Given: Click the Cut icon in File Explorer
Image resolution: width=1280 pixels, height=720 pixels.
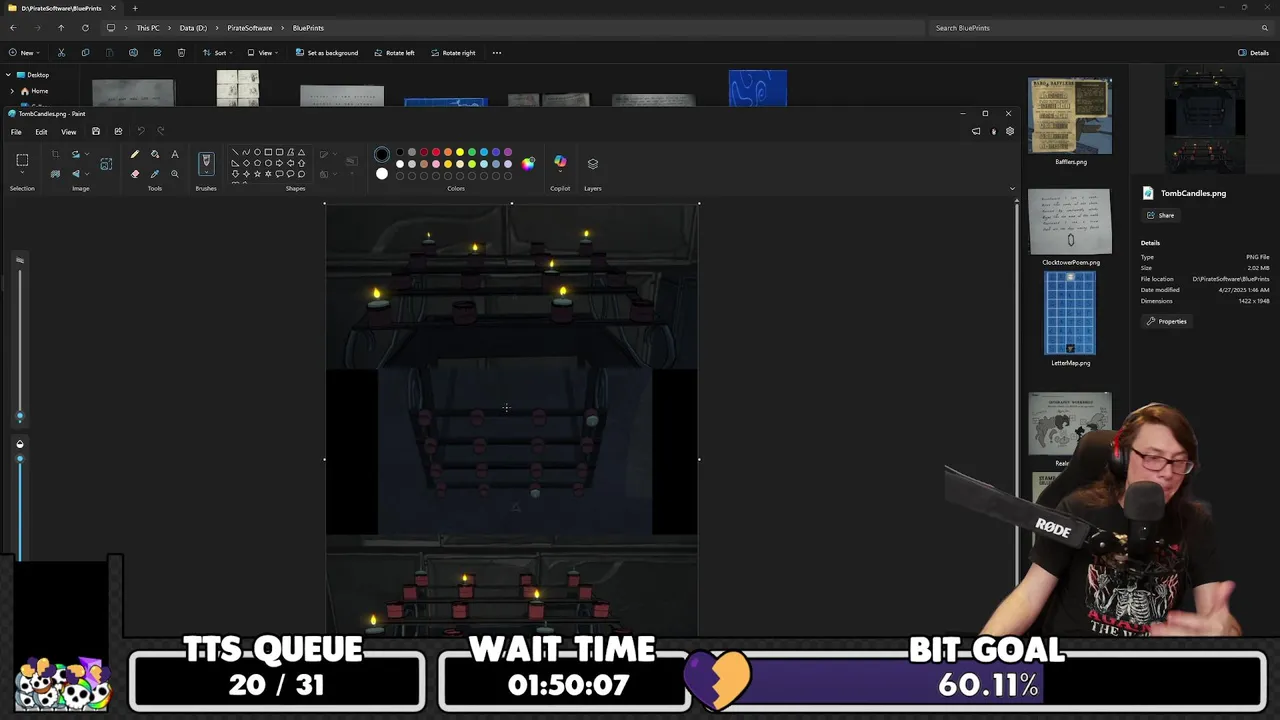Looking at the screenshot, I should [x=61, y=53].
